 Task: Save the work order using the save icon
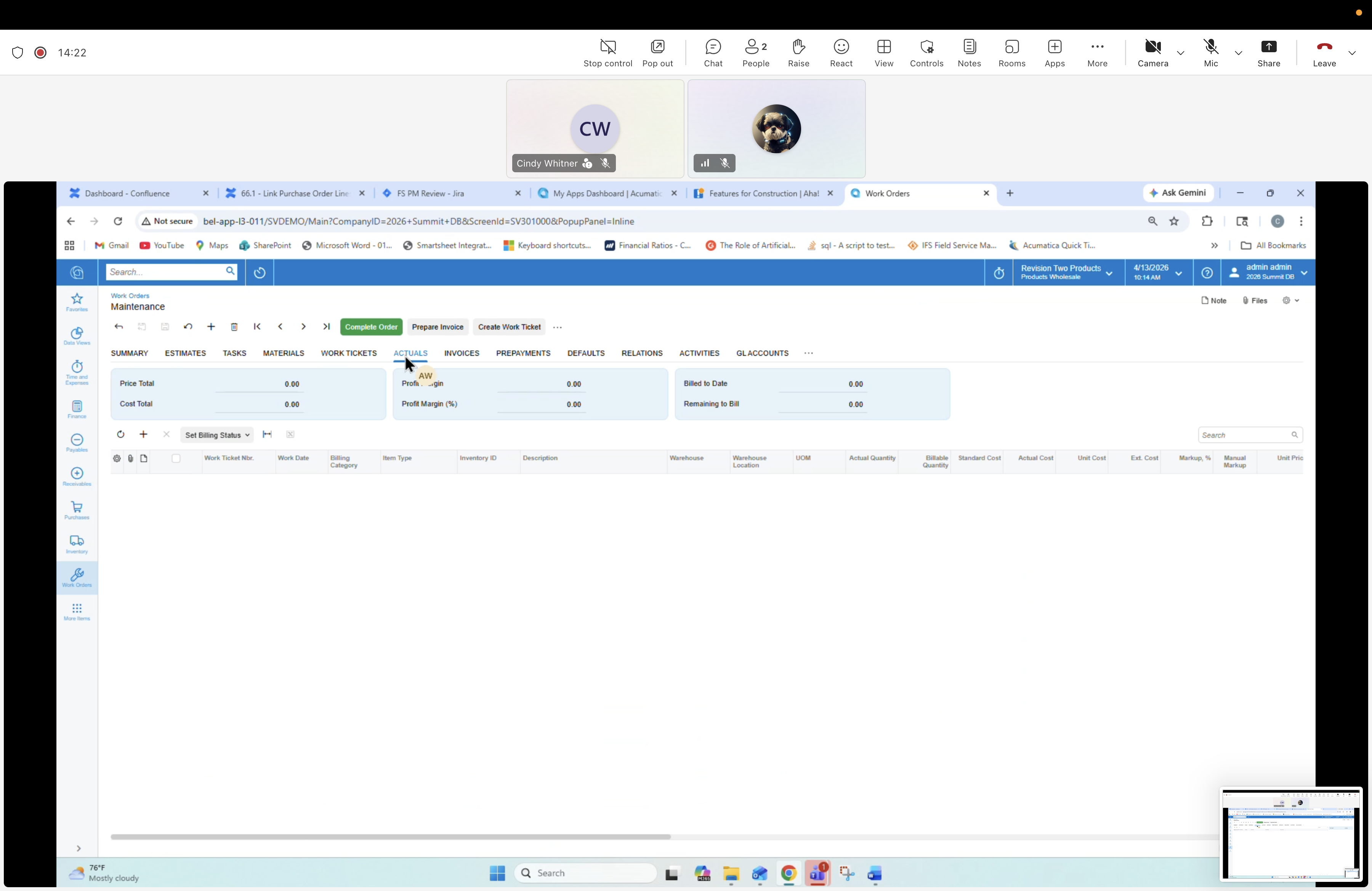(x=165, y=327)
